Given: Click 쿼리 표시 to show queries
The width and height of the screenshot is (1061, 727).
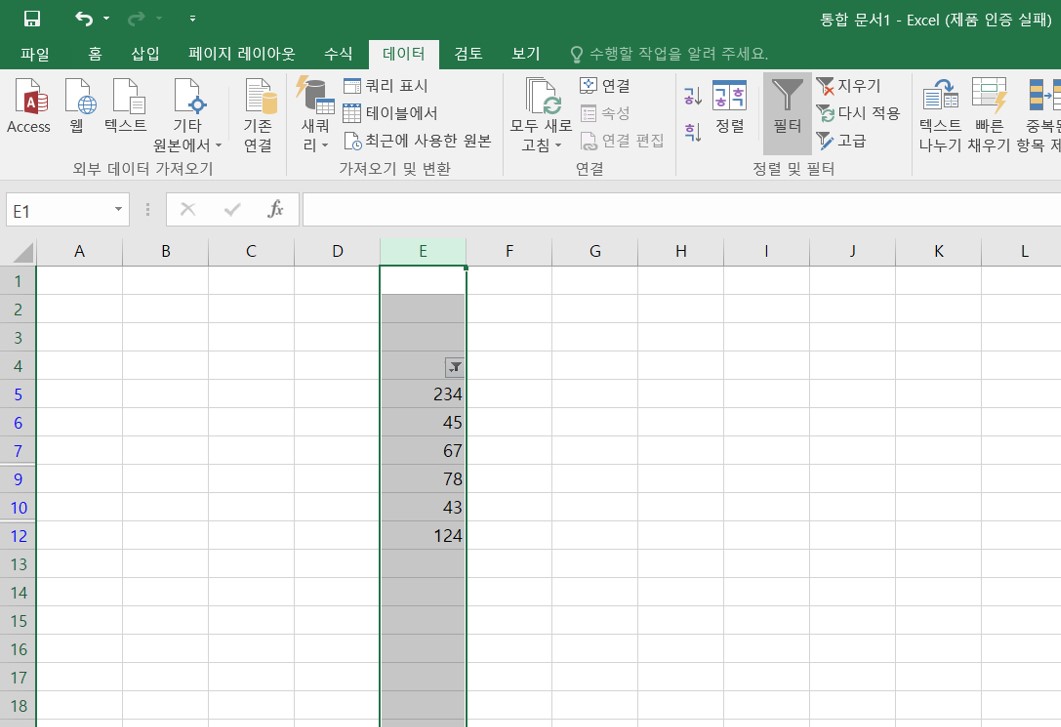Looking at the screenshot, I should 383,86.
